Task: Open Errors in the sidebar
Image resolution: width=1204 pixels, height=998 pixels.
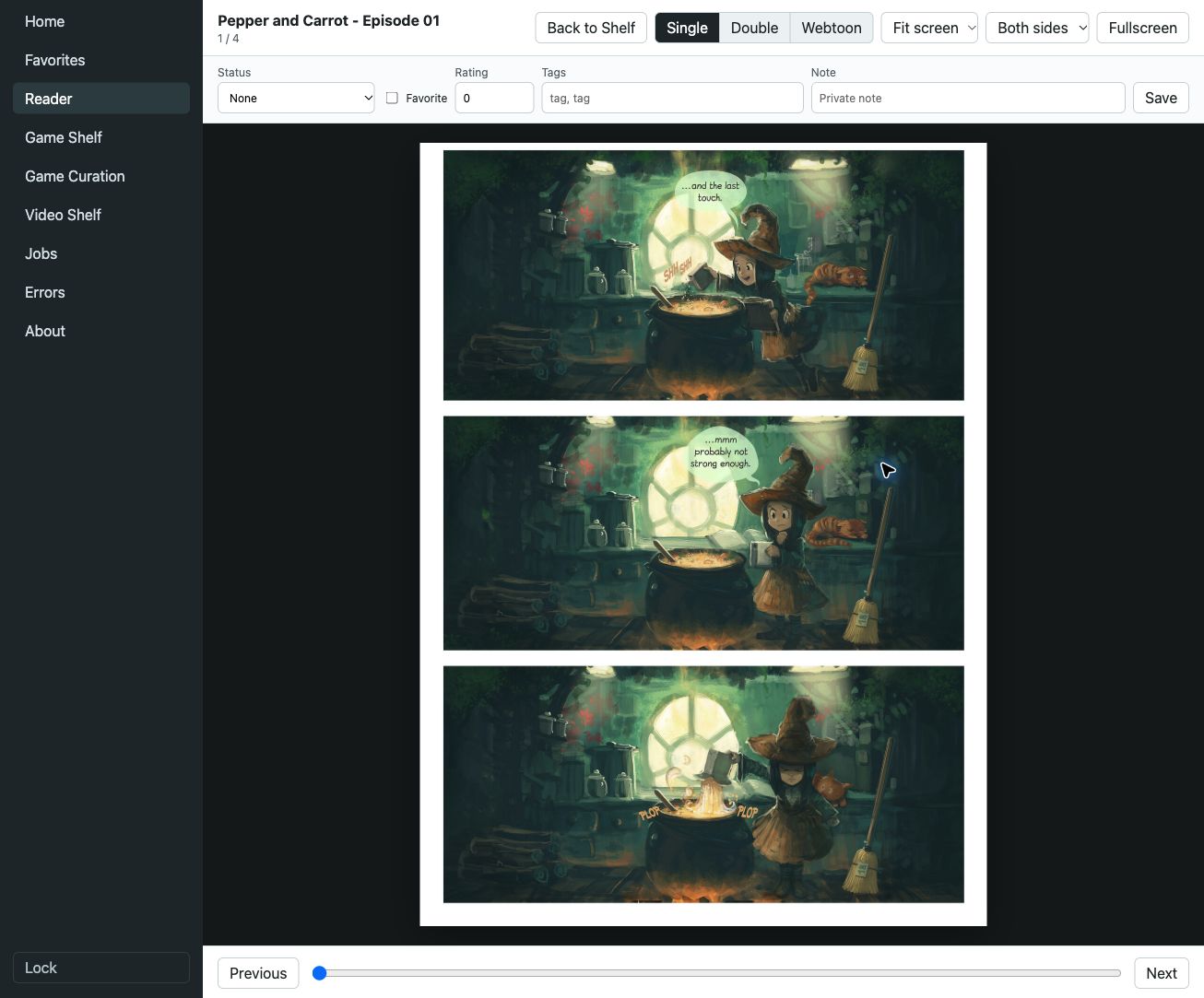Action: point(101,292)
